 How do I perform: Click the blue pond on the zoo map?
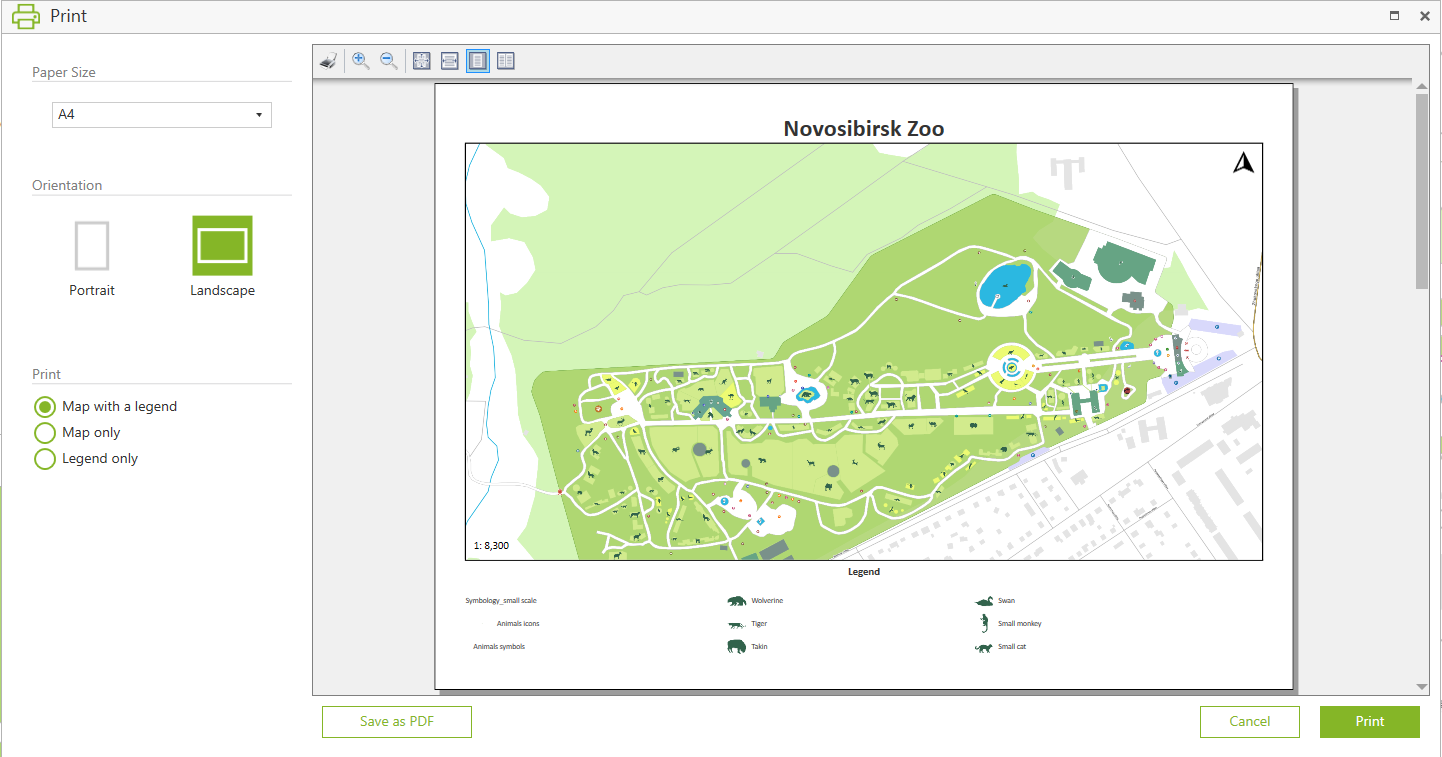pos(1005,286)
